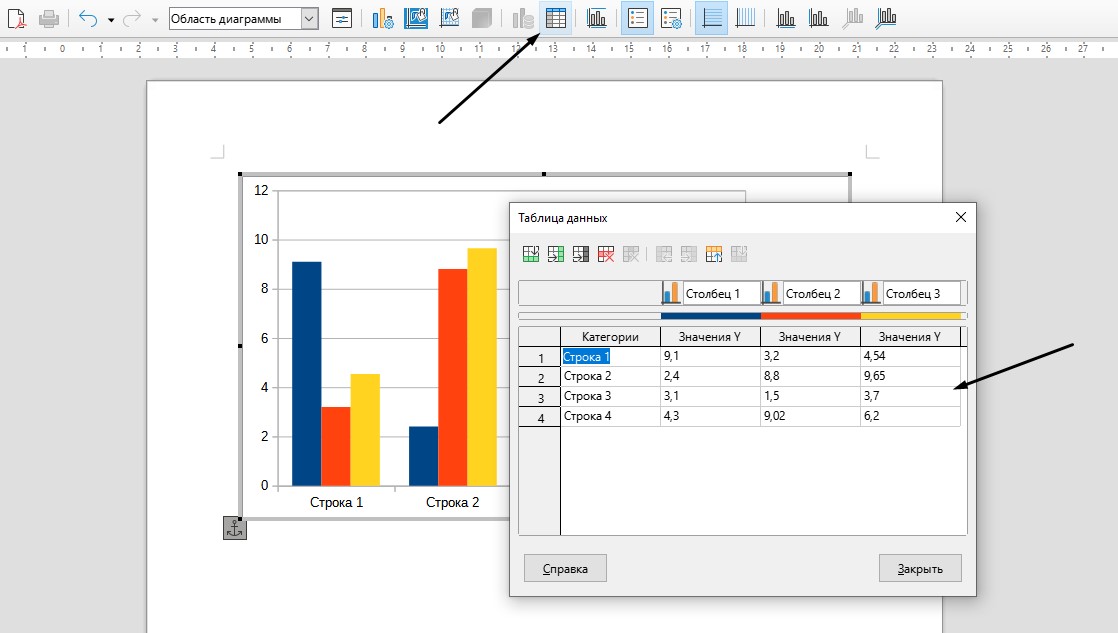Click the Insert Row icon in data table
Viewport: 1118px width, 633px height.
click(531, 254)
